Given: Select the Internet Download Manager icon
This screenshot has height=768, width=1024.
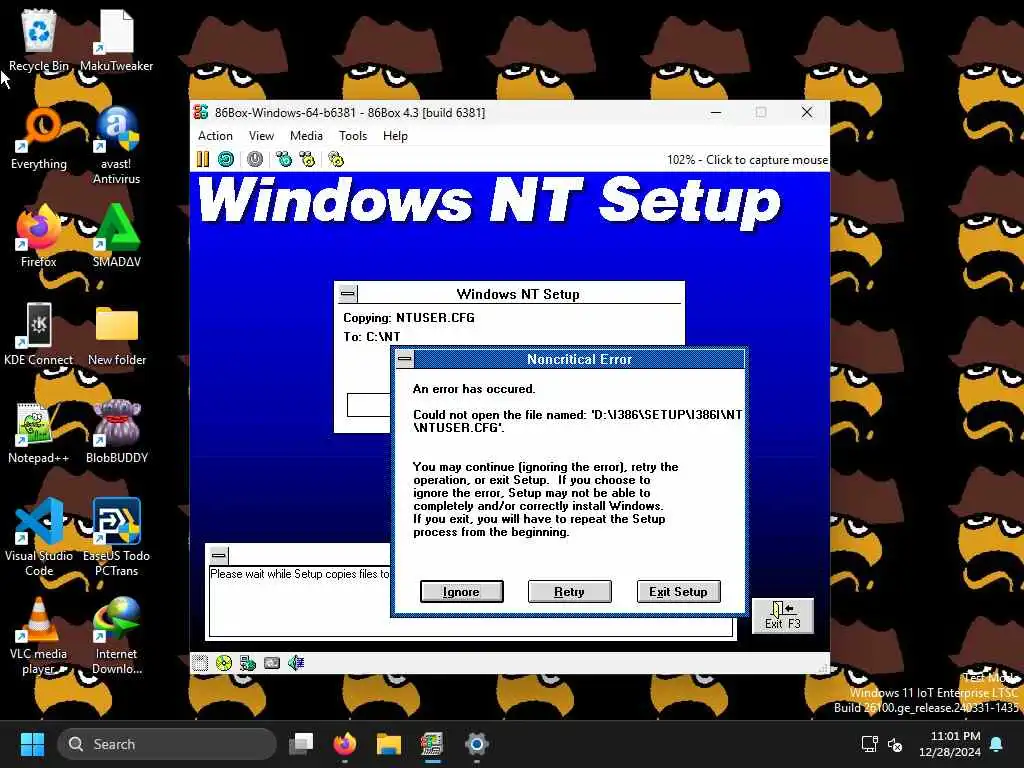Looking at the screenshot, I should (116, 635).
